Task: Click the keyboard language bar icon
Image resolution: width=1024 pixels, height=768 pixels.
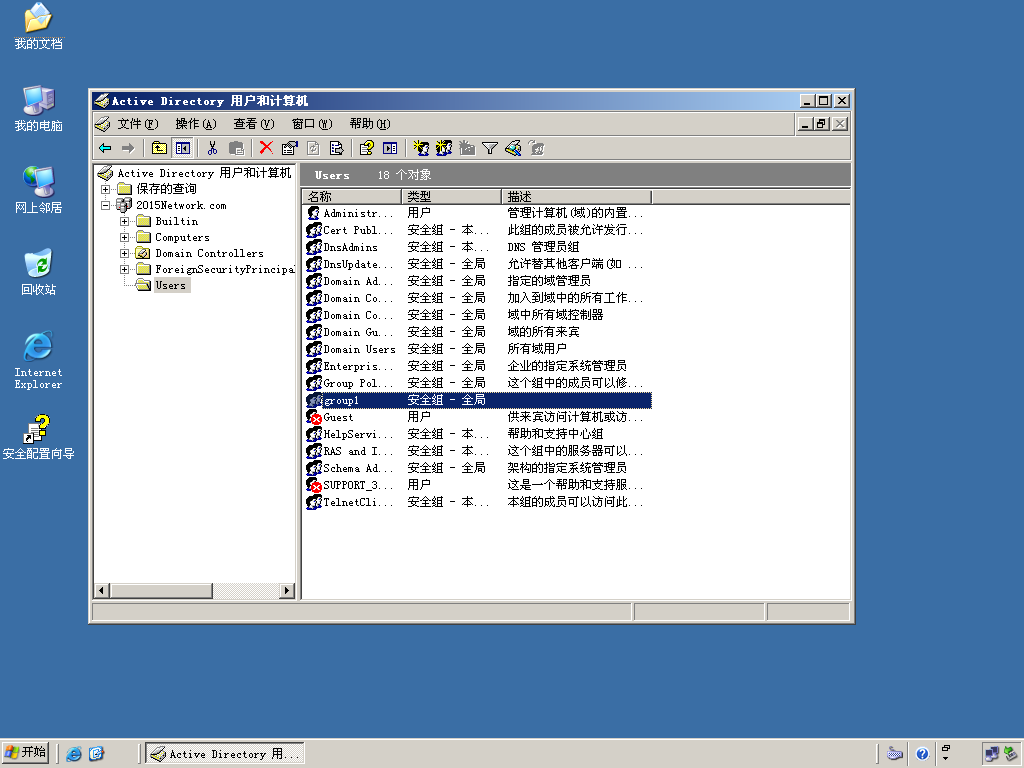Action: pyautogui.click(x=895, y=754)
